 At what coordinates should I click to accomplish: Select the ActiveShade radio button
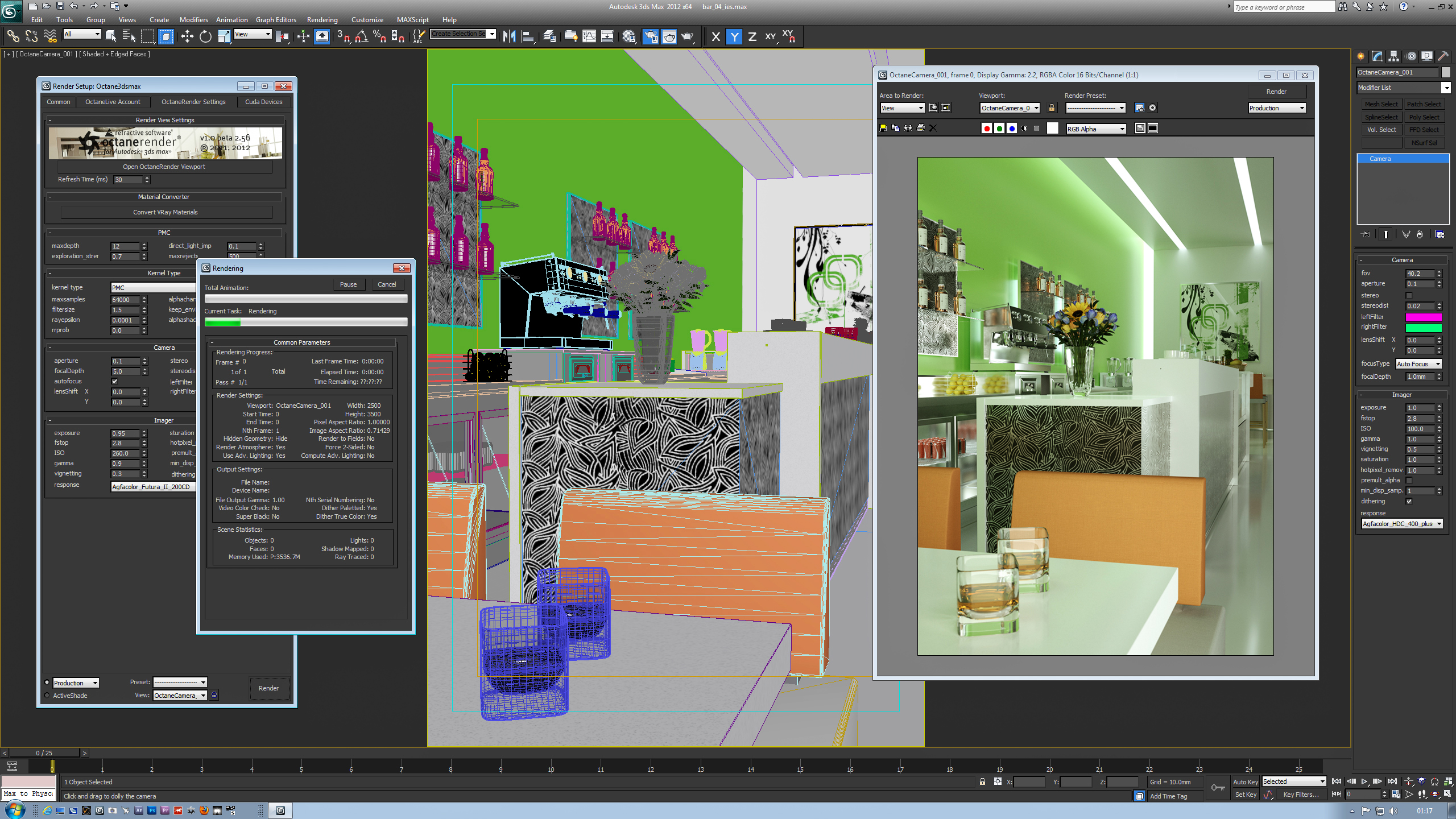pyautogui.click(x=47, y=695)
